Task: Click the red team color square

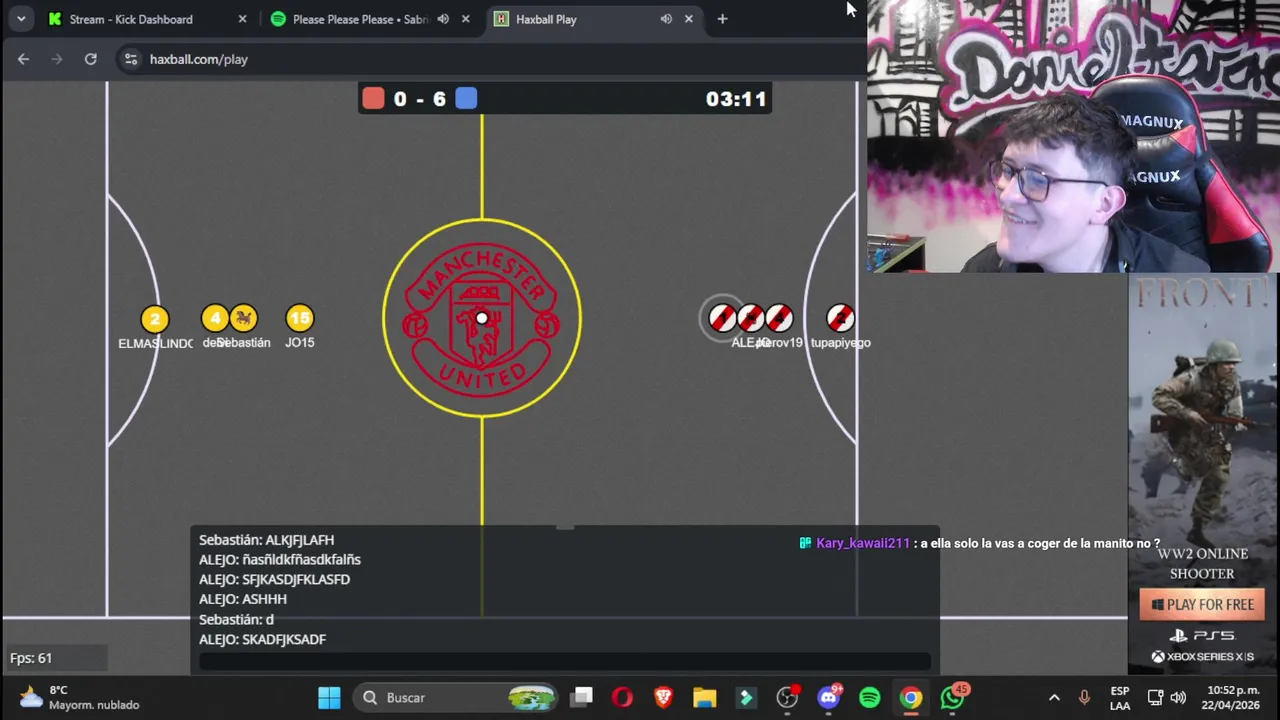Action: click(373, 98)
